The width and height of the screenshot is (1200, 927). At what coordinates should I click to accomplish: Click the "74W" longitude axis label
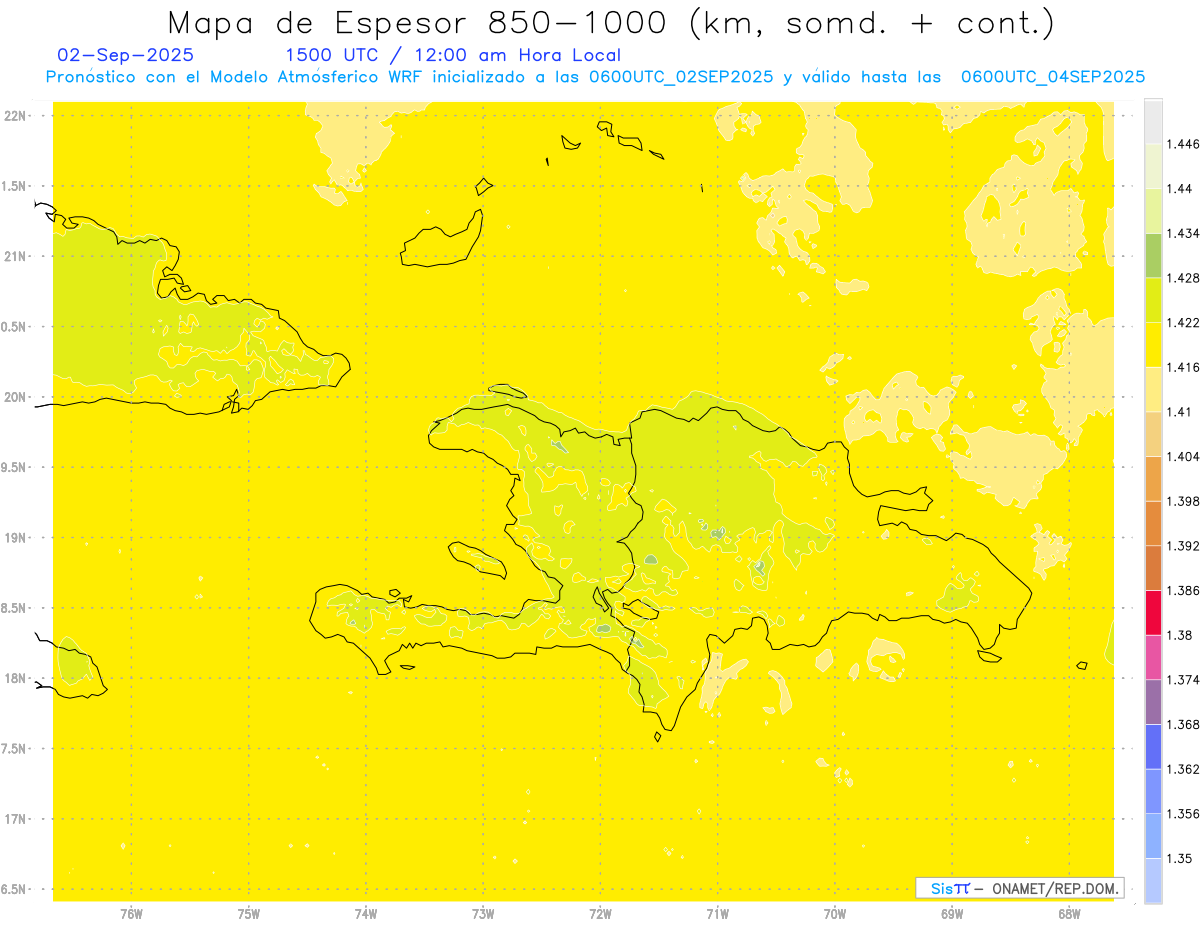(366, 914)
